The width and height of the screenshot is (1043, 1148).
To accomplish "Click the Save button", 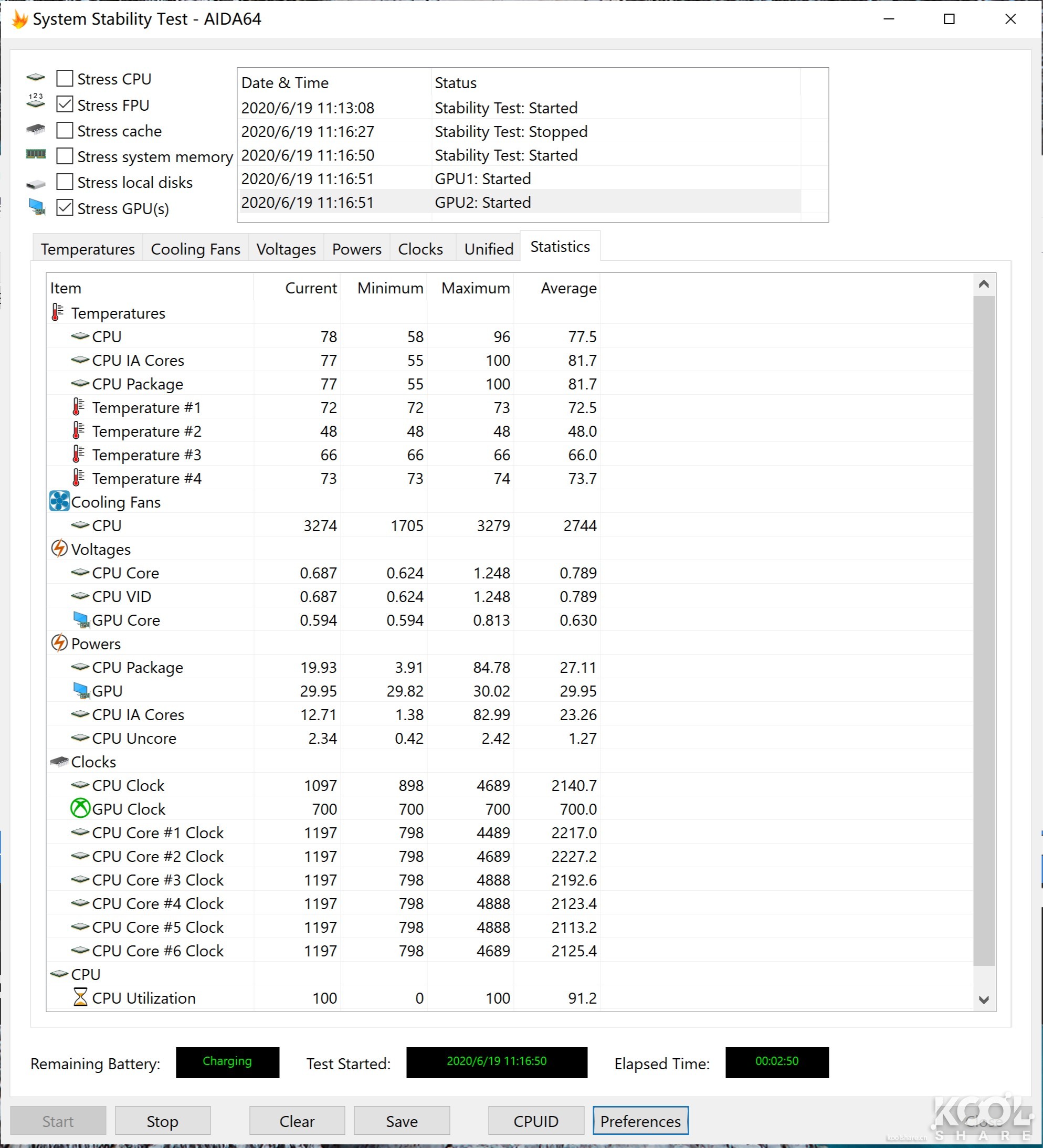I will tap(402, 1121).
